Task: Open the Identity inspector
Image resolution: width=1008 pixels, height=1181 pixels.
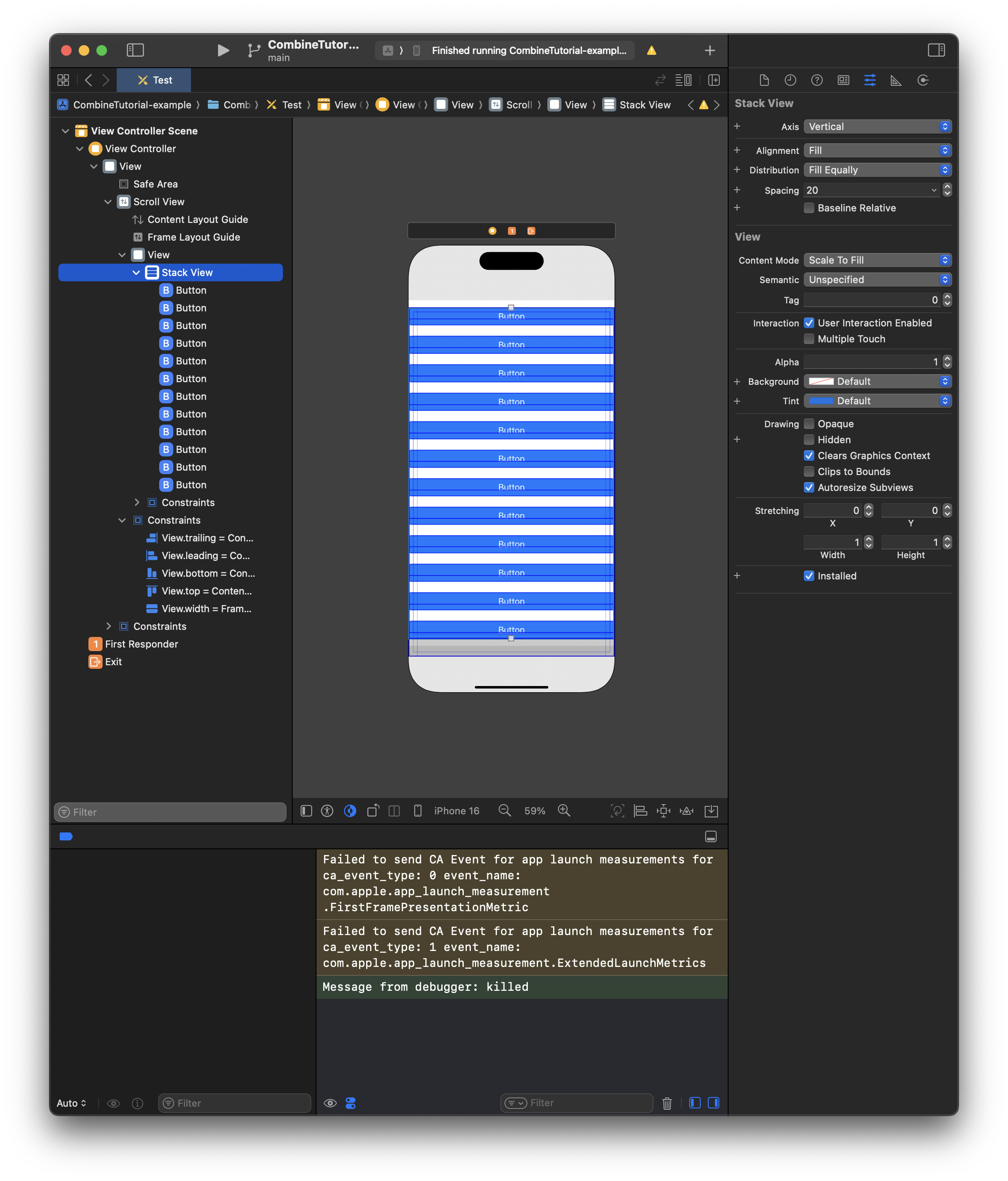Action: coord(844,81)
